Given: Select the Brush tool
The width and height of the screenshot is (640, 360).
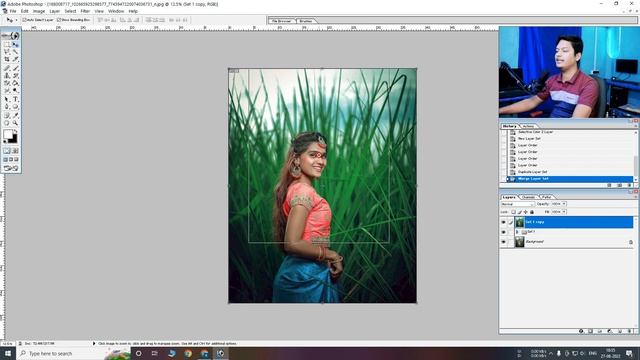Looking at the screenshot, I should click(15, 68).
